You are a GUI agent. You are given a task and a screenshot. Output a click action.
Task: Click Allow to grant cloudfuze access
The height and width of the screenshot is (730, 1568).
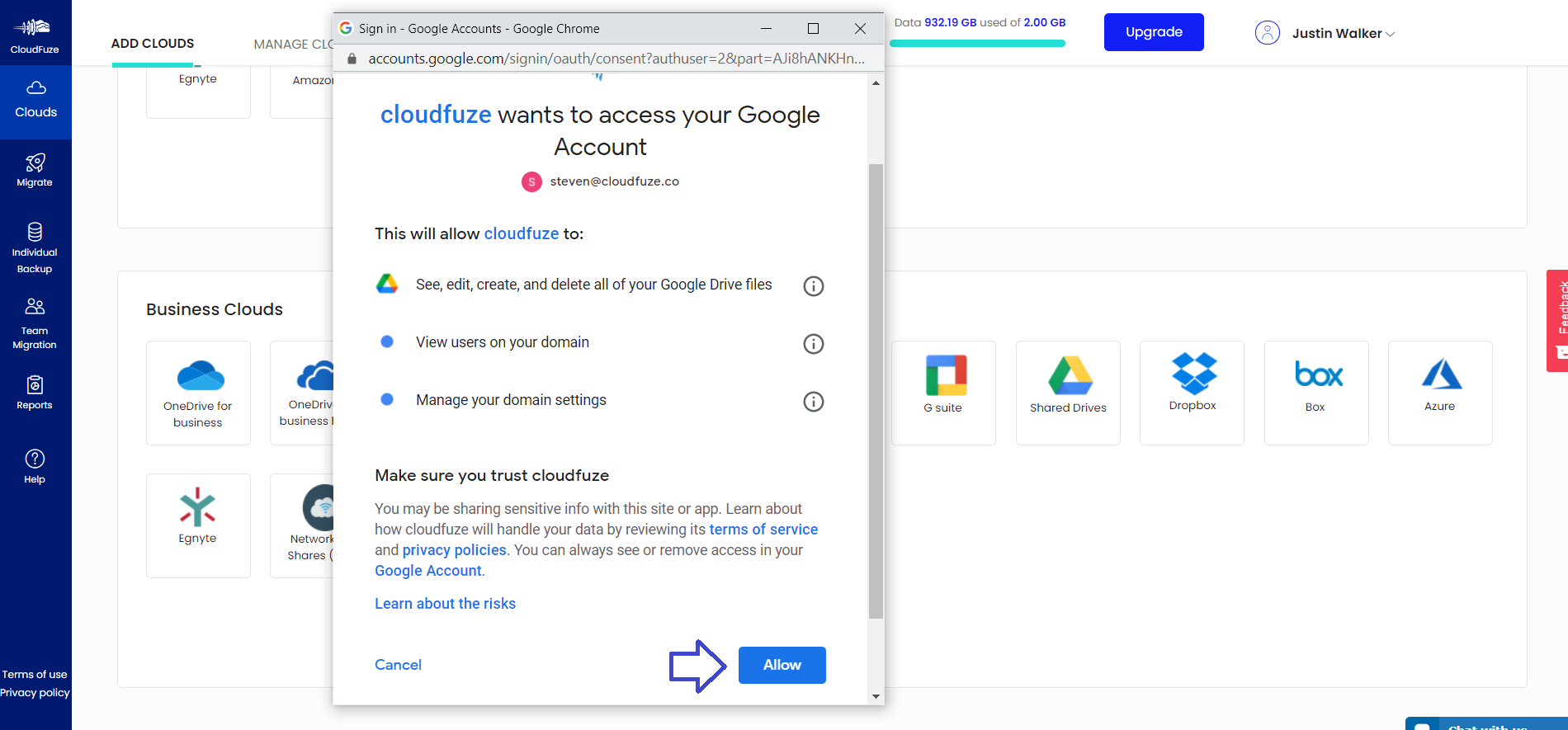tap(782, 665)
